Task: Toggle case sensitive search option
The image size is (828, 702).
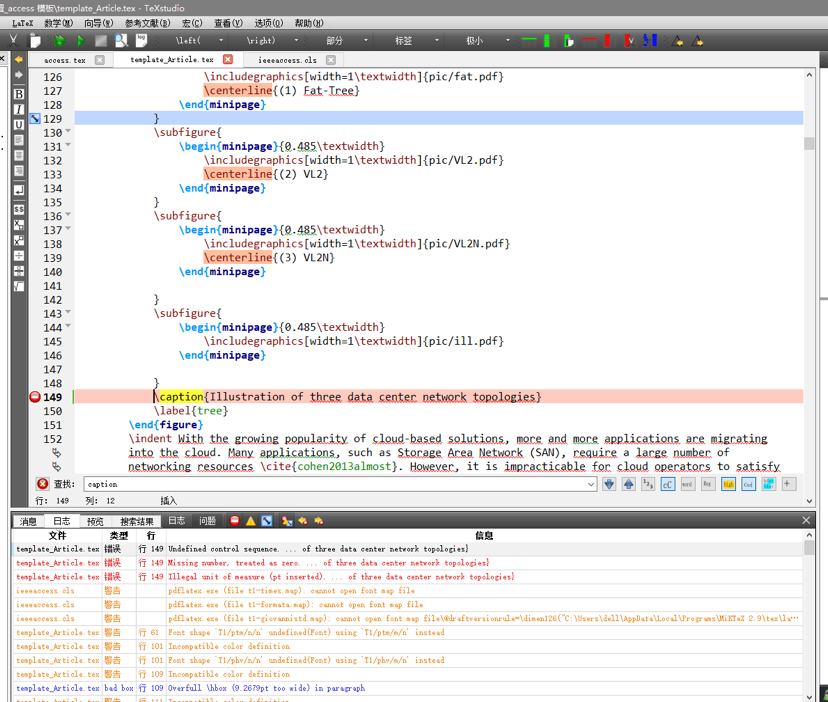Action: pyautogui.click(x=667, y=484)
